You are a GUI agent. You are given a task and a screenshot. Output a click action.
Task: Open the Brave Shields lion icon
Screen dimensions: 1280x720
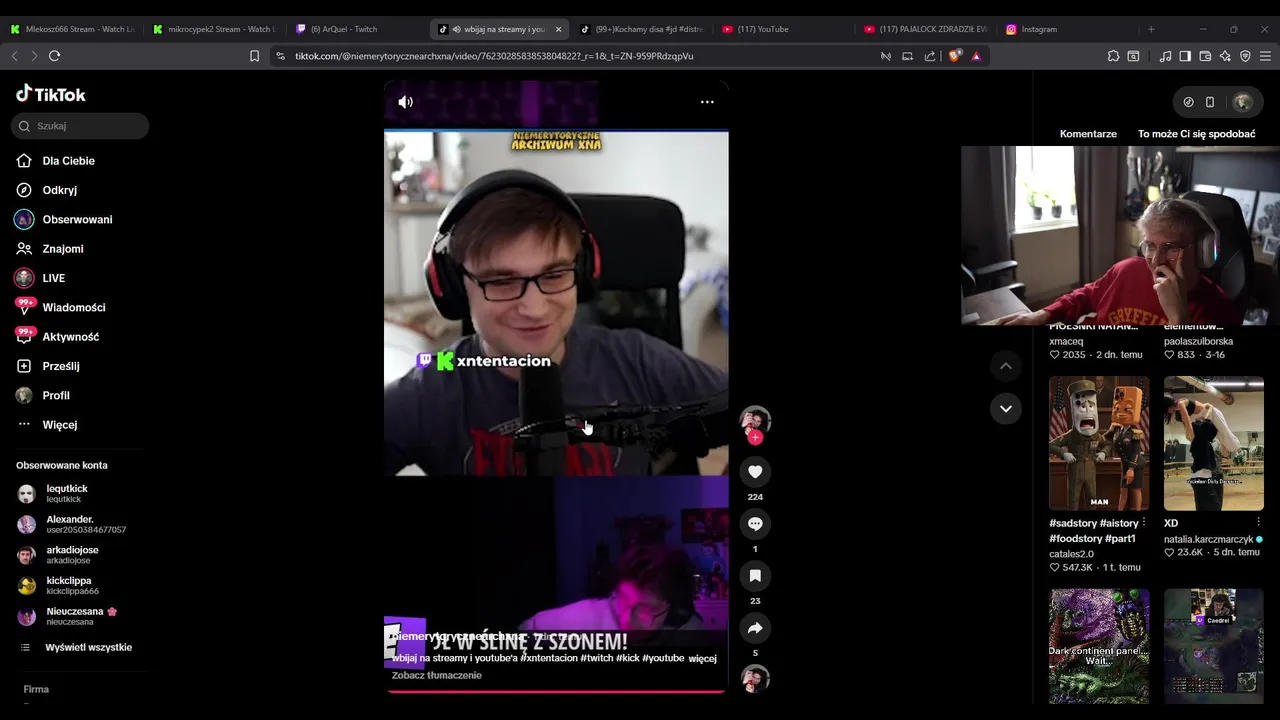coord(954,56)
